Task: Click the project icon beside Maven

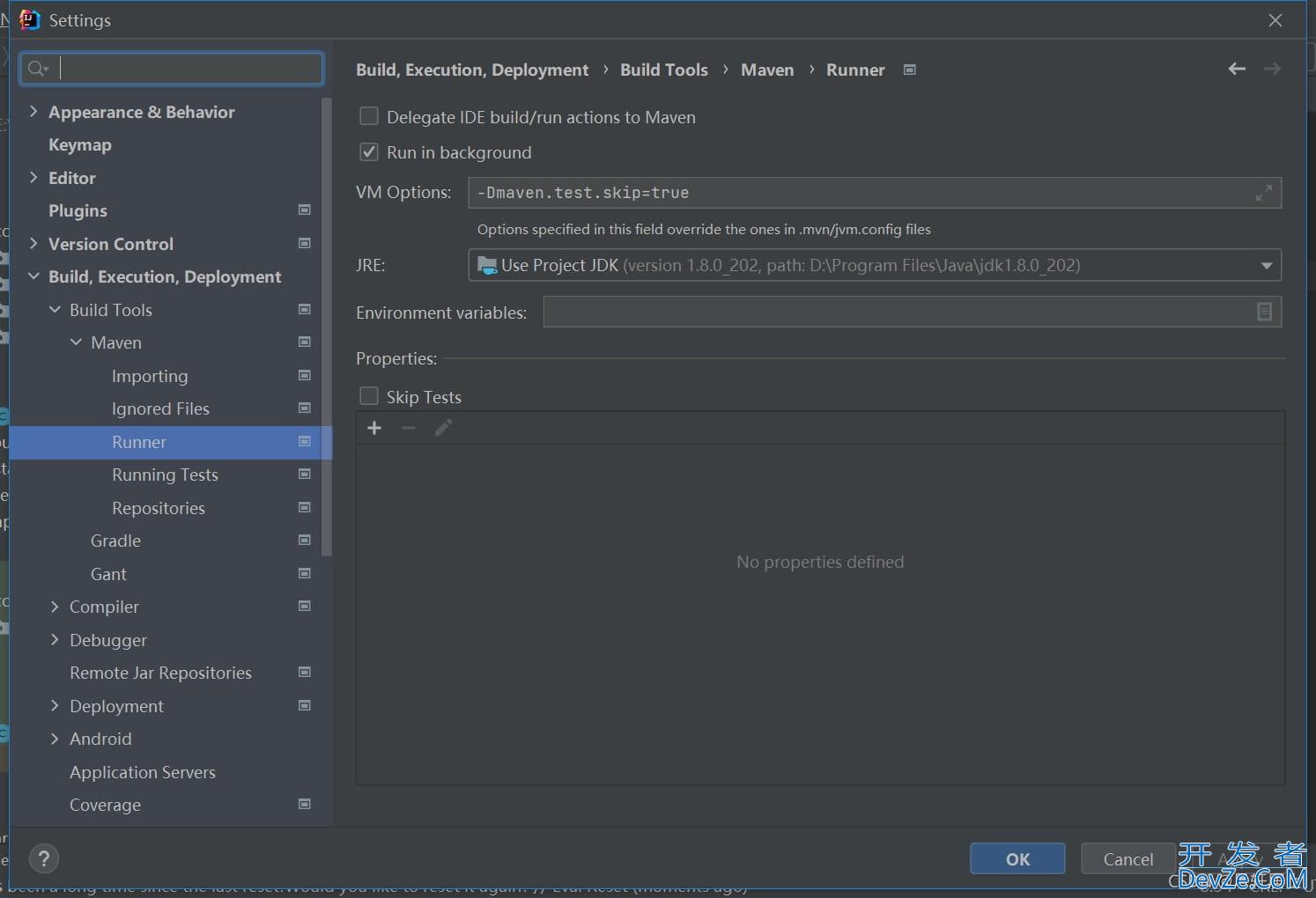Action: 305,342
